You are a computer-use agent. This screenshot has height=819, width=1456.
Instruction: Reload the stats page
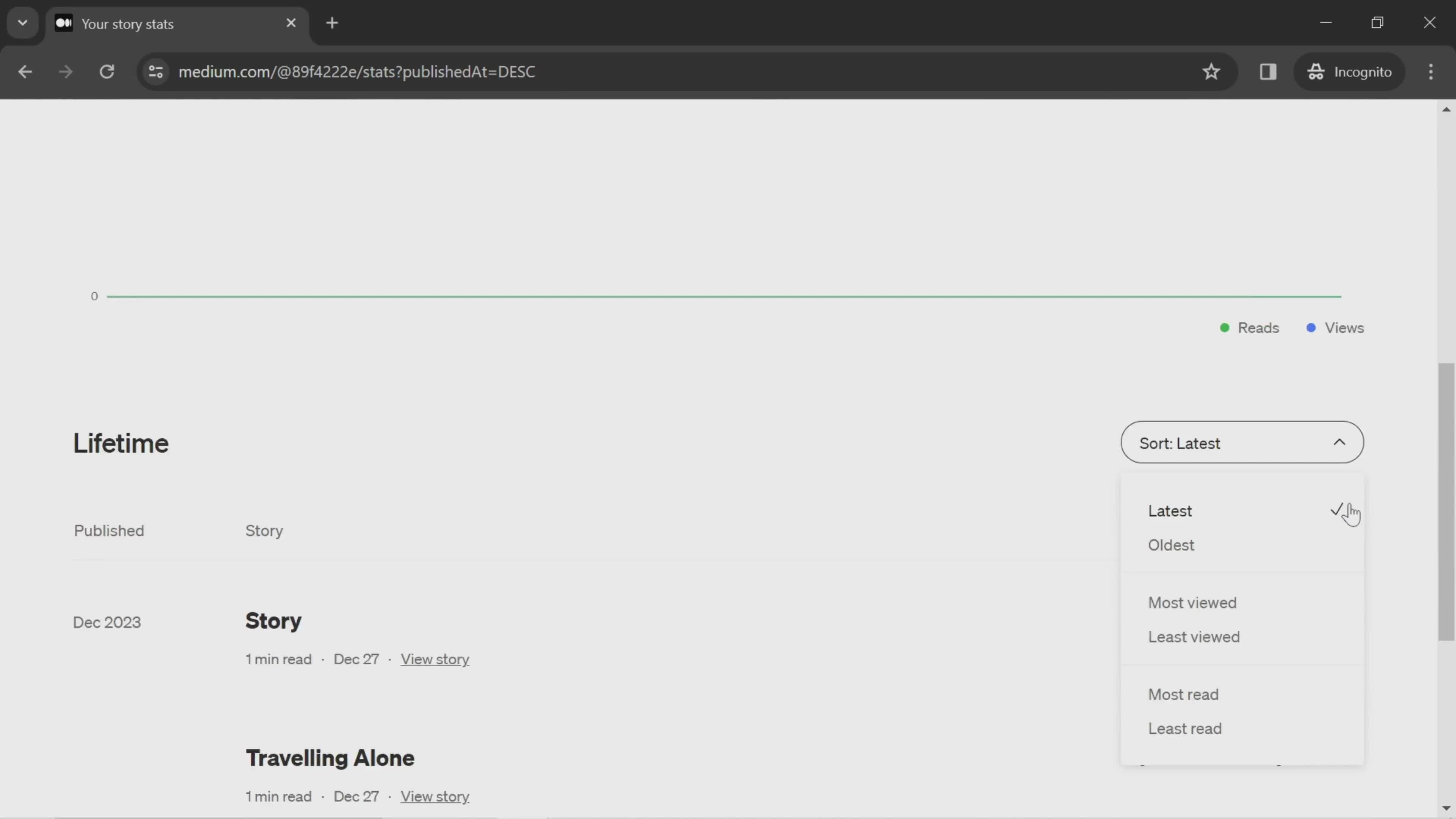pyautogui.click(x=107, y=72)
